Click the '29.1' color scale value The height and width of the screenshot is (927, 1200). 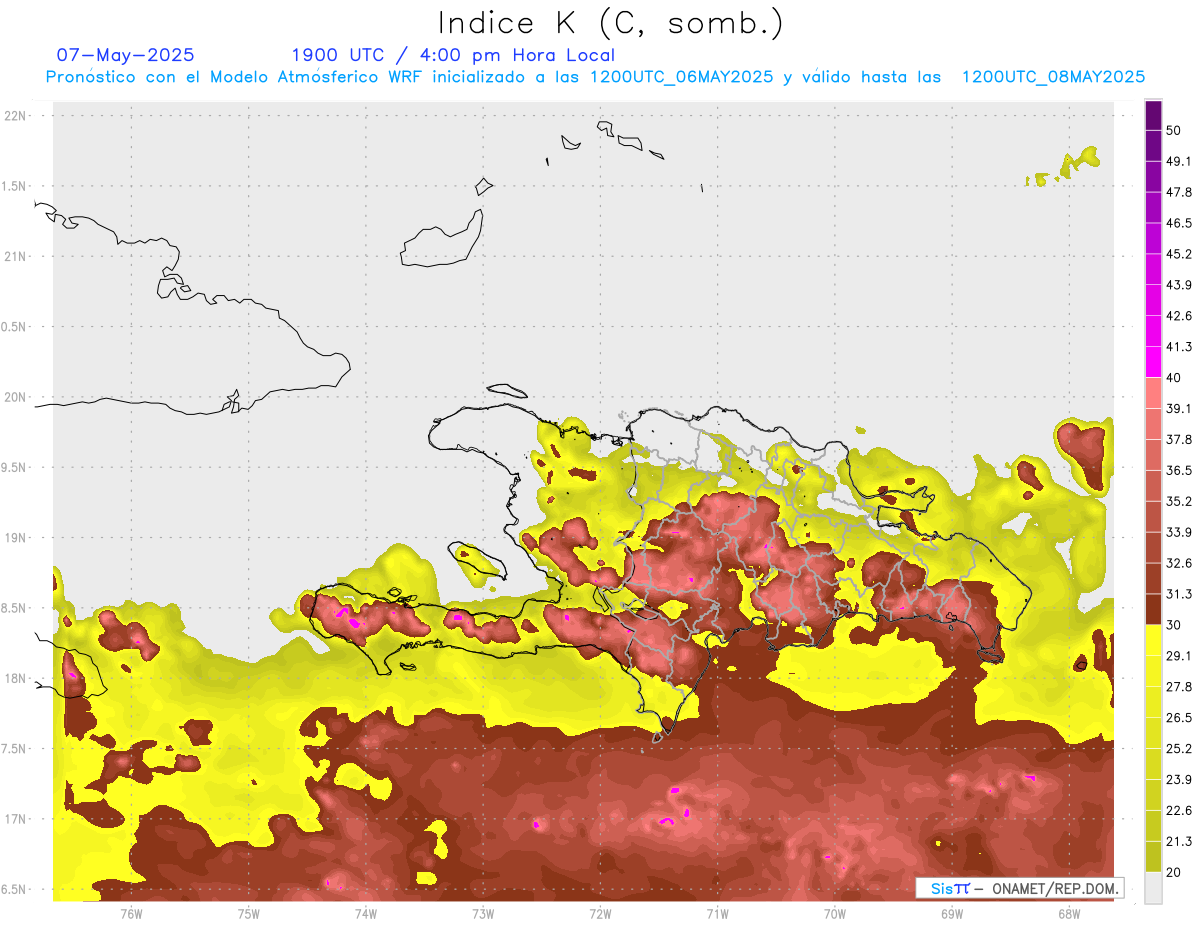click(x=1179, y=655)
